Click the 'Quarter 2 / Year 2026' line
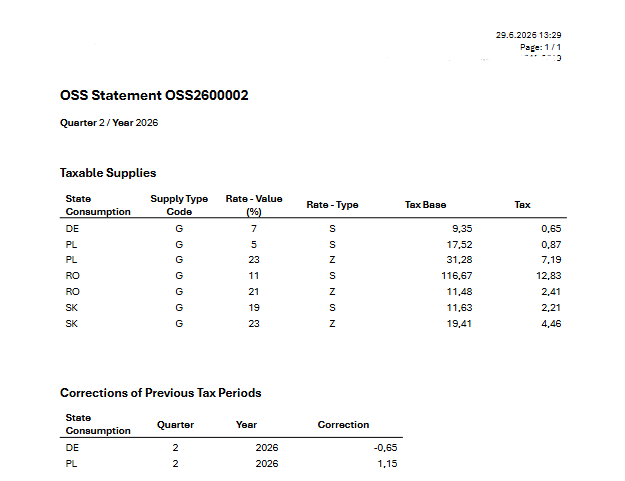 click(x=109, y=123)
